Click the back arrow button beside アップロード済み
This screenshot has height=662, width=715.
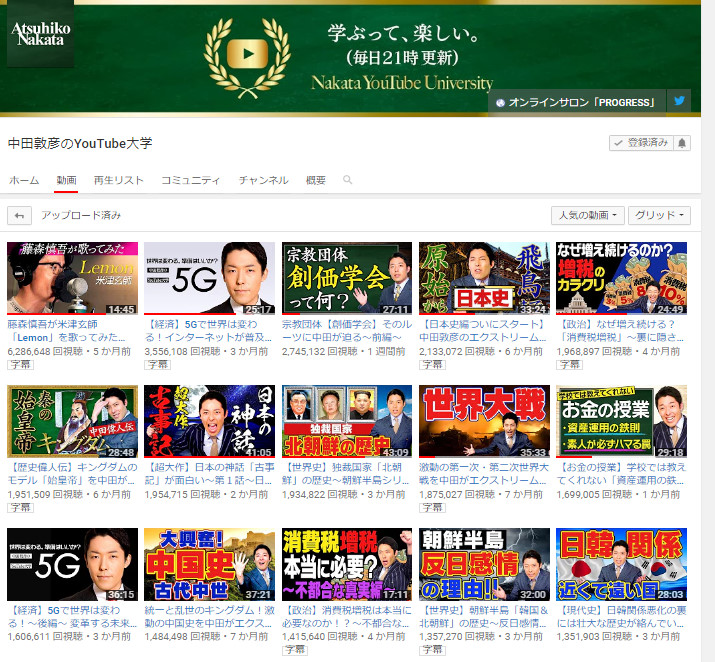pos(19,216)
